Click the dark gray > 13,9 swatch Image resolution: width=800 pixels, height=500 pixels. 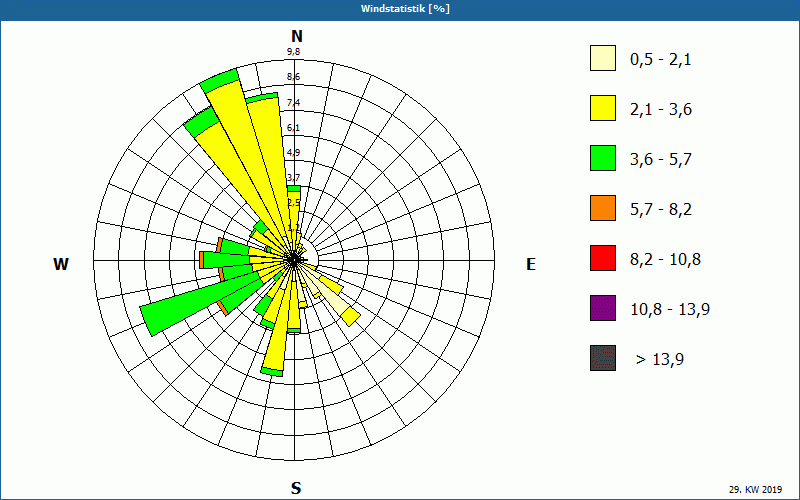[x=603, y=358]
